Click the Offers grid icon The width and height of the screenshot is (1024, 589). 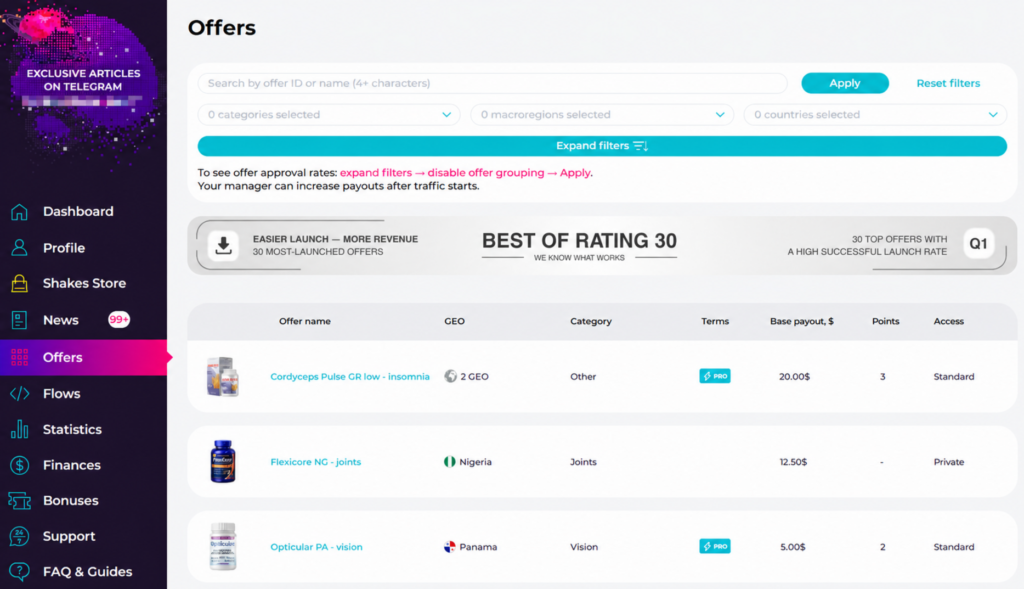coord(20,357)
